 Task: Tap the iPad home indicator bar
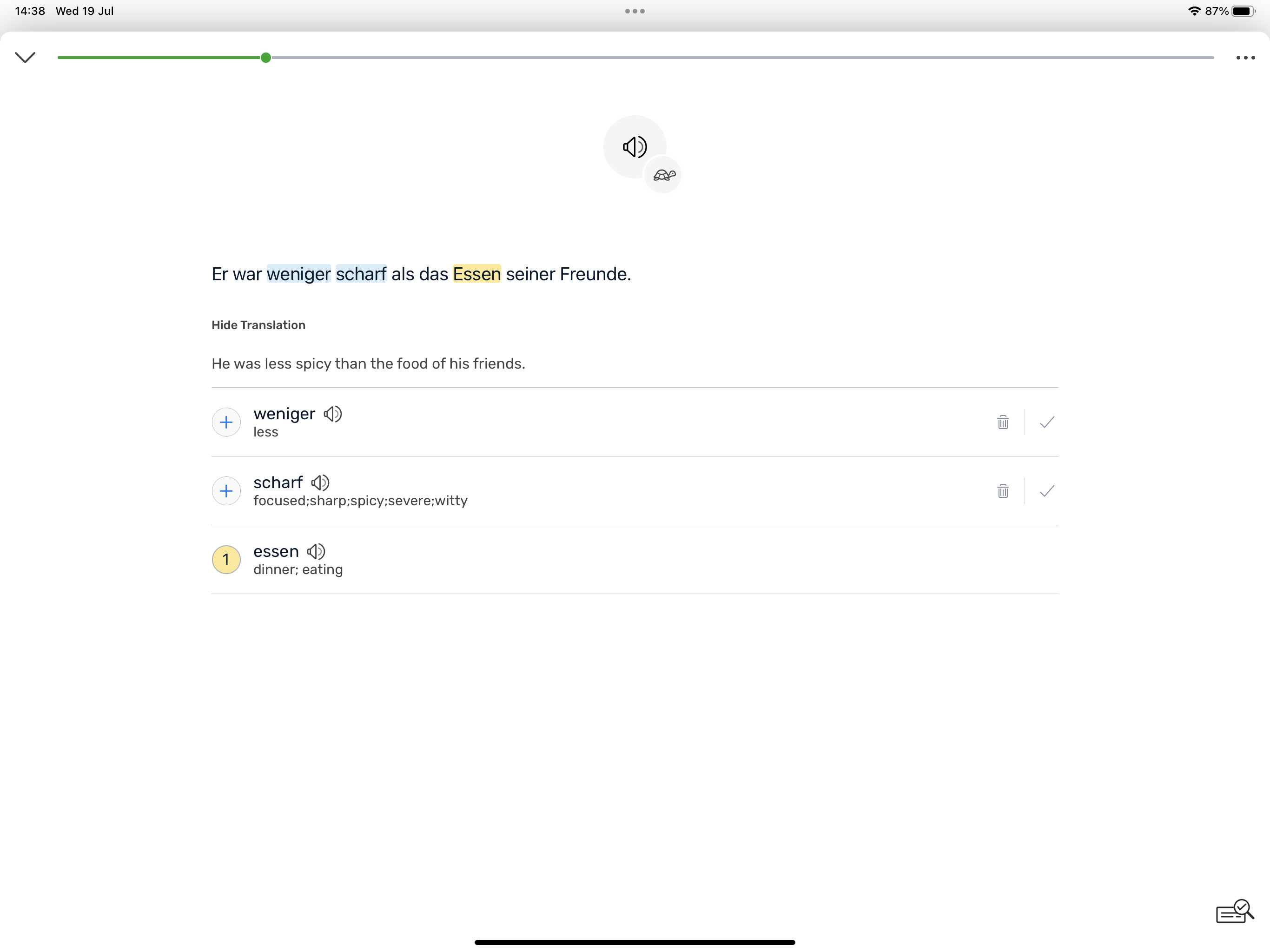[x=635, y=942]
